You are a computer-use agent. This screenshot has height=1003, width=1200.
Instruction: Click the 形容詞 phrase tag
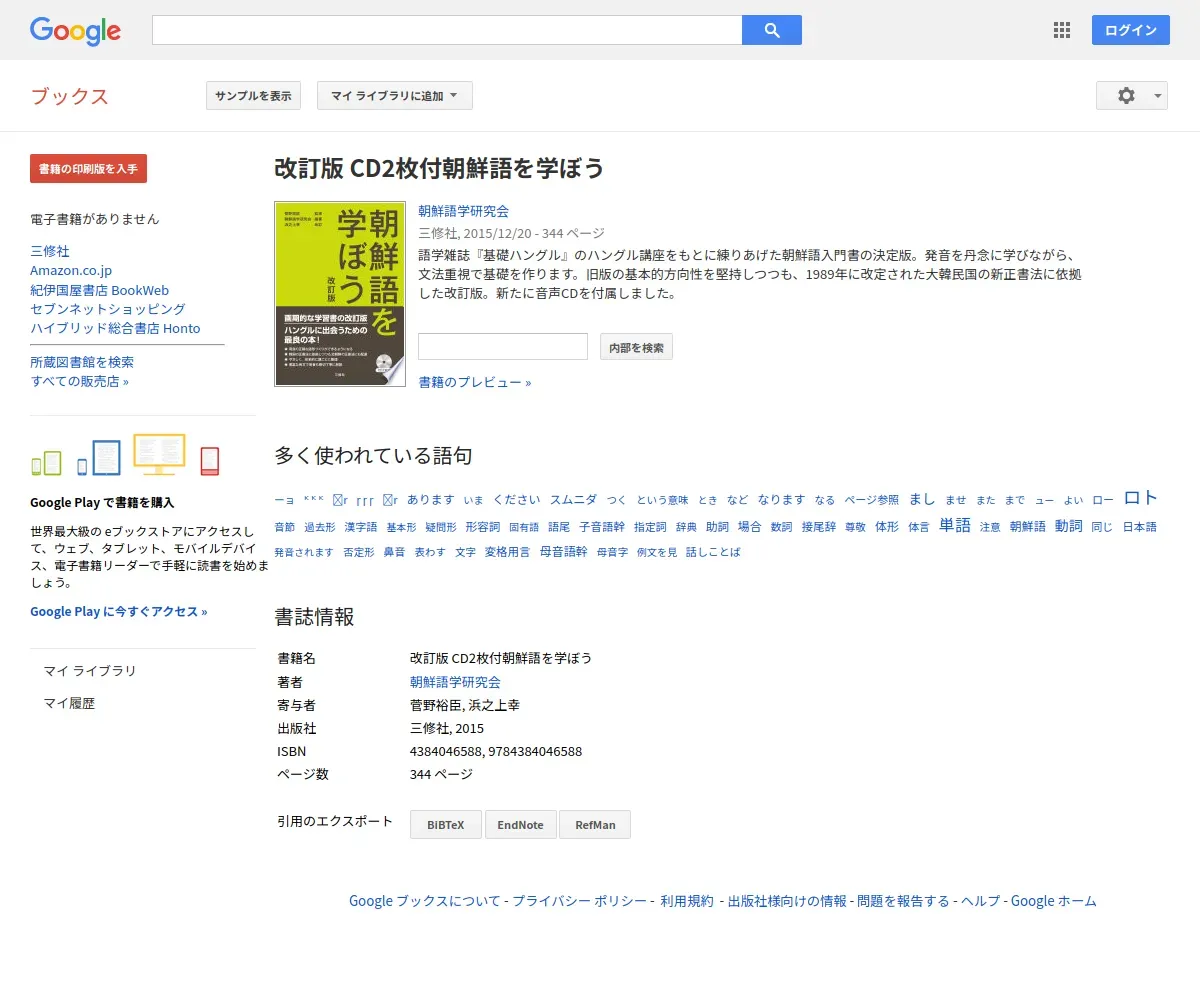(x=483, y=527)
